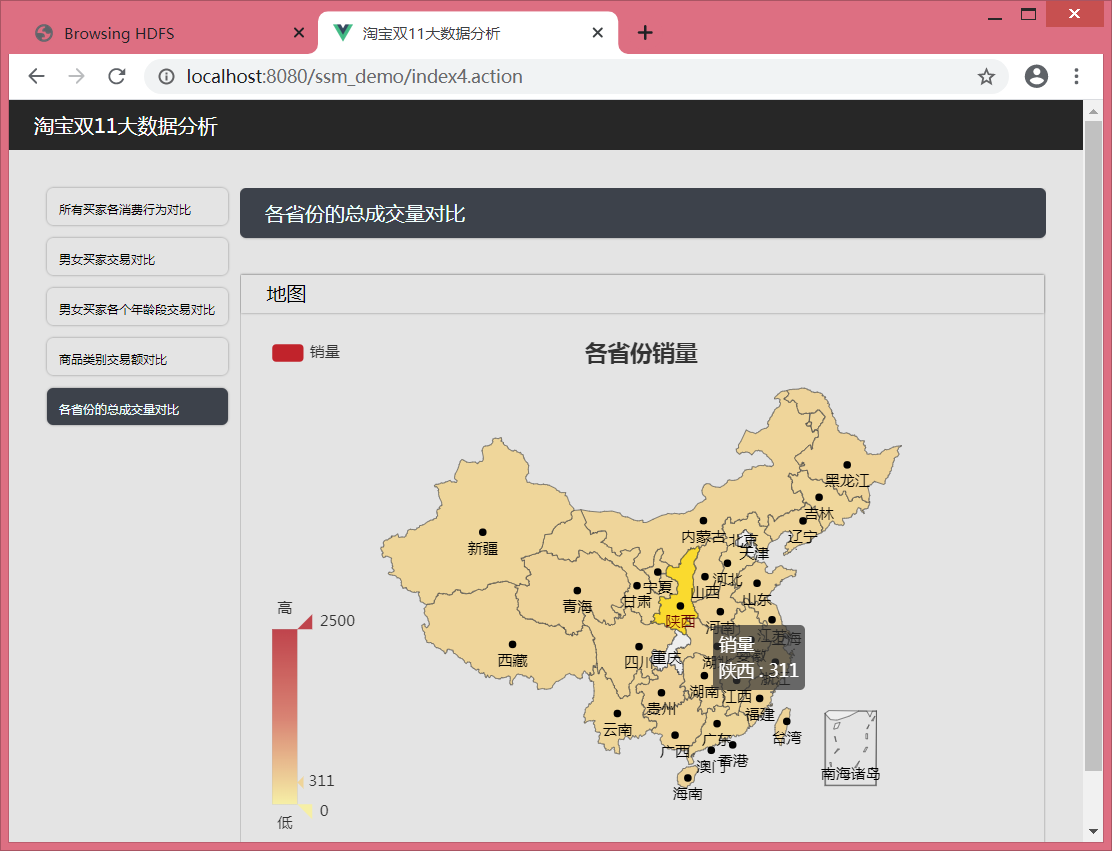Close the Browsing HDFS tab
This screenshot has height=851, width=1112.
click(x=299, y=33)
